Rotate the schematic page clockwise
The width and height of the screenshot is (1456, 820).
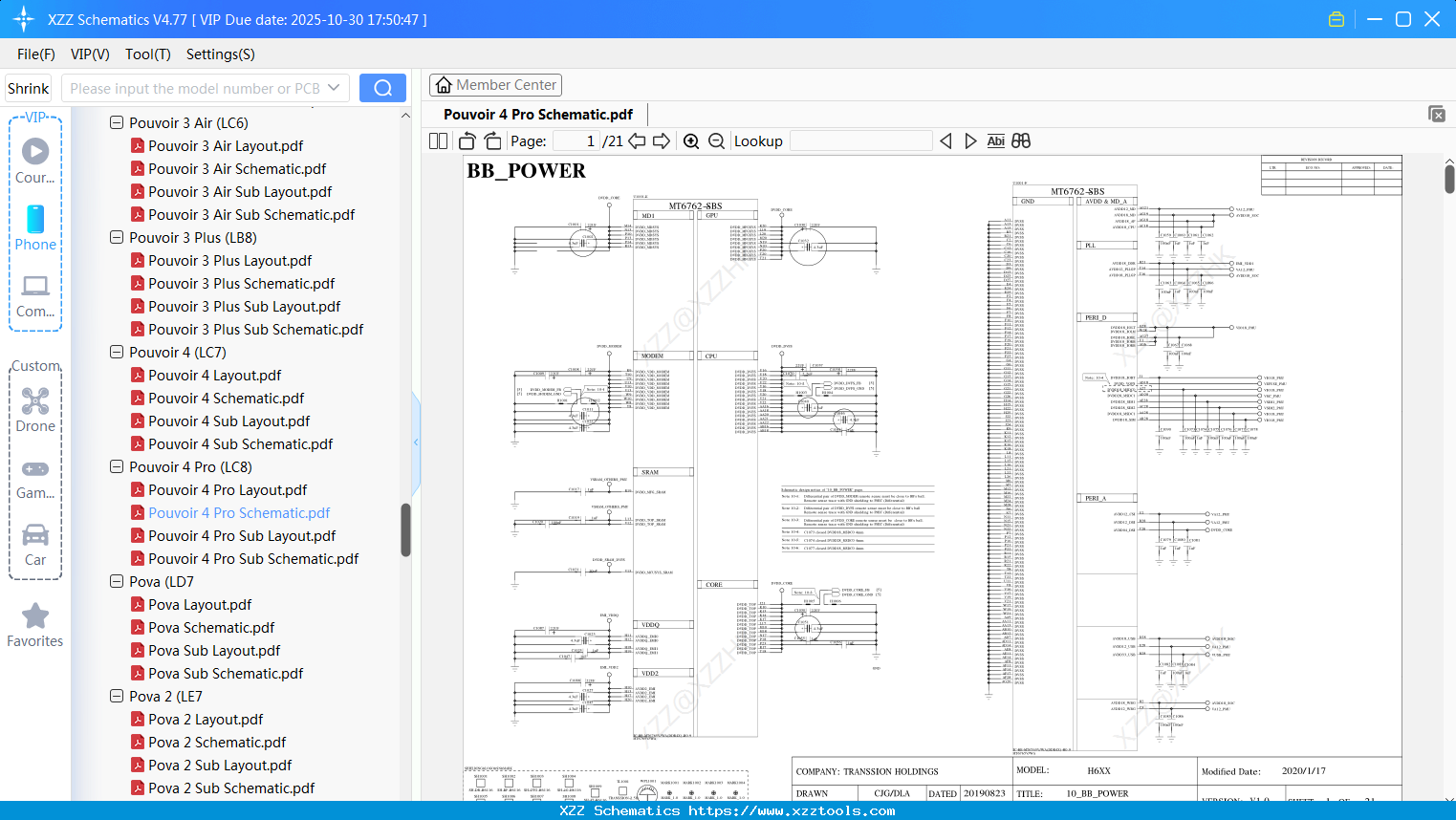491,140
